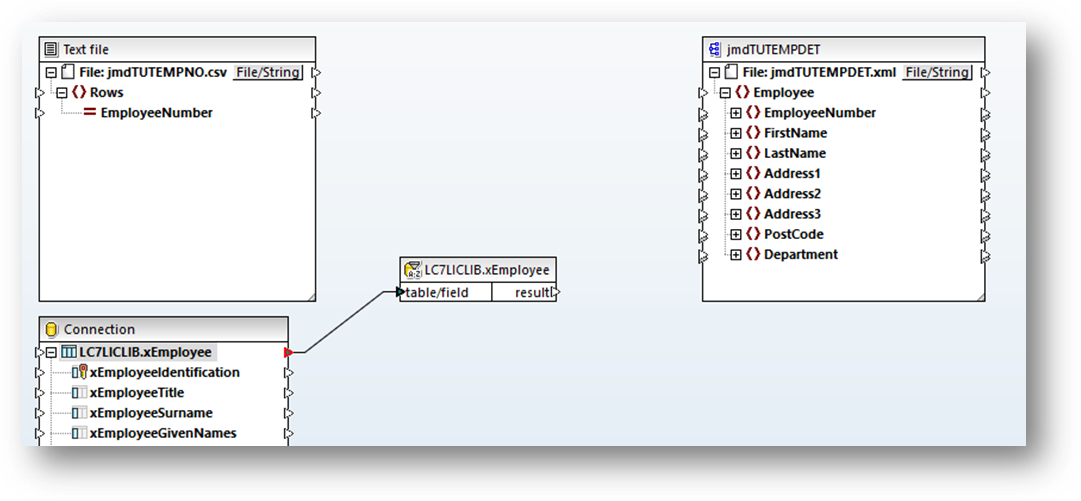Expand the Address2 node

(736, 194)
